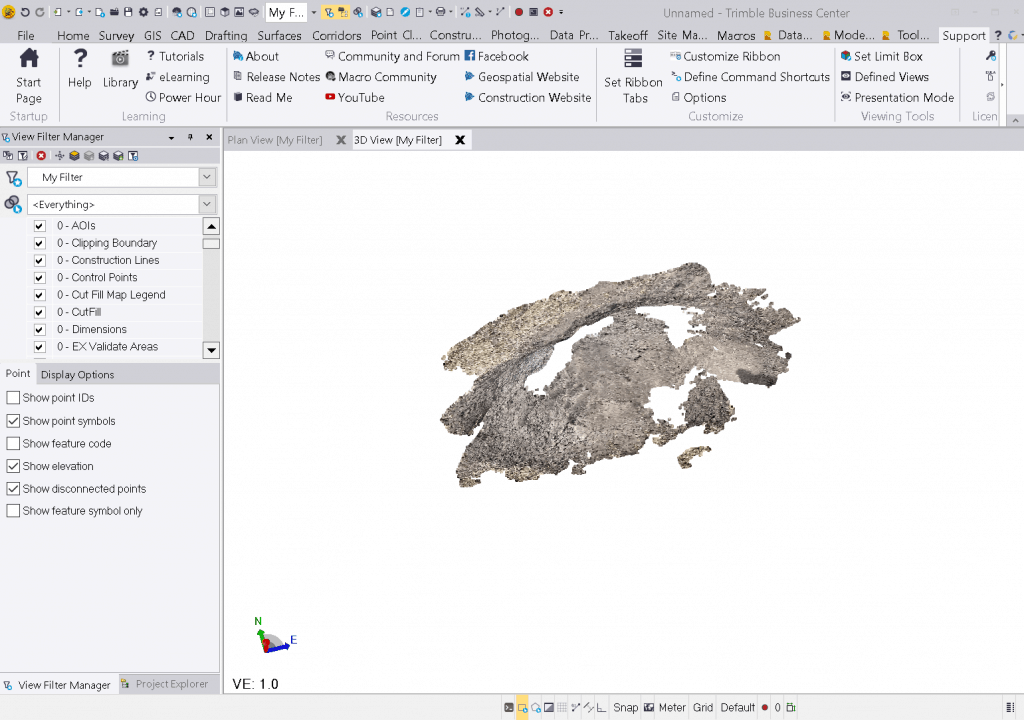Click the highlighted view filter manager toolbar icon
Screen dimensions: 1024x720
click(328, 12)
